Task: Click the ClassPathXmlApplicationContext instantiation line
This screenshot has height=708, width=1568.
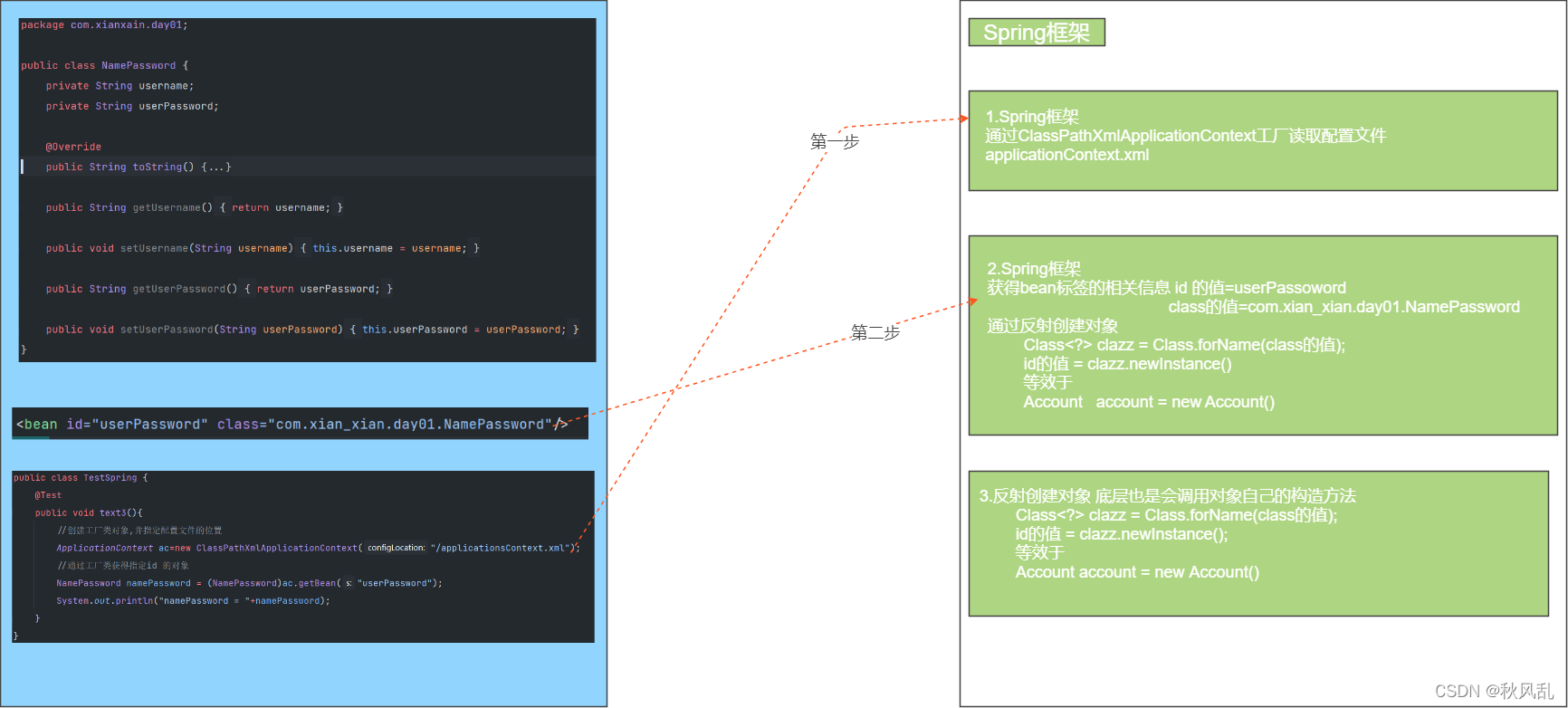Action: point(318,548)
